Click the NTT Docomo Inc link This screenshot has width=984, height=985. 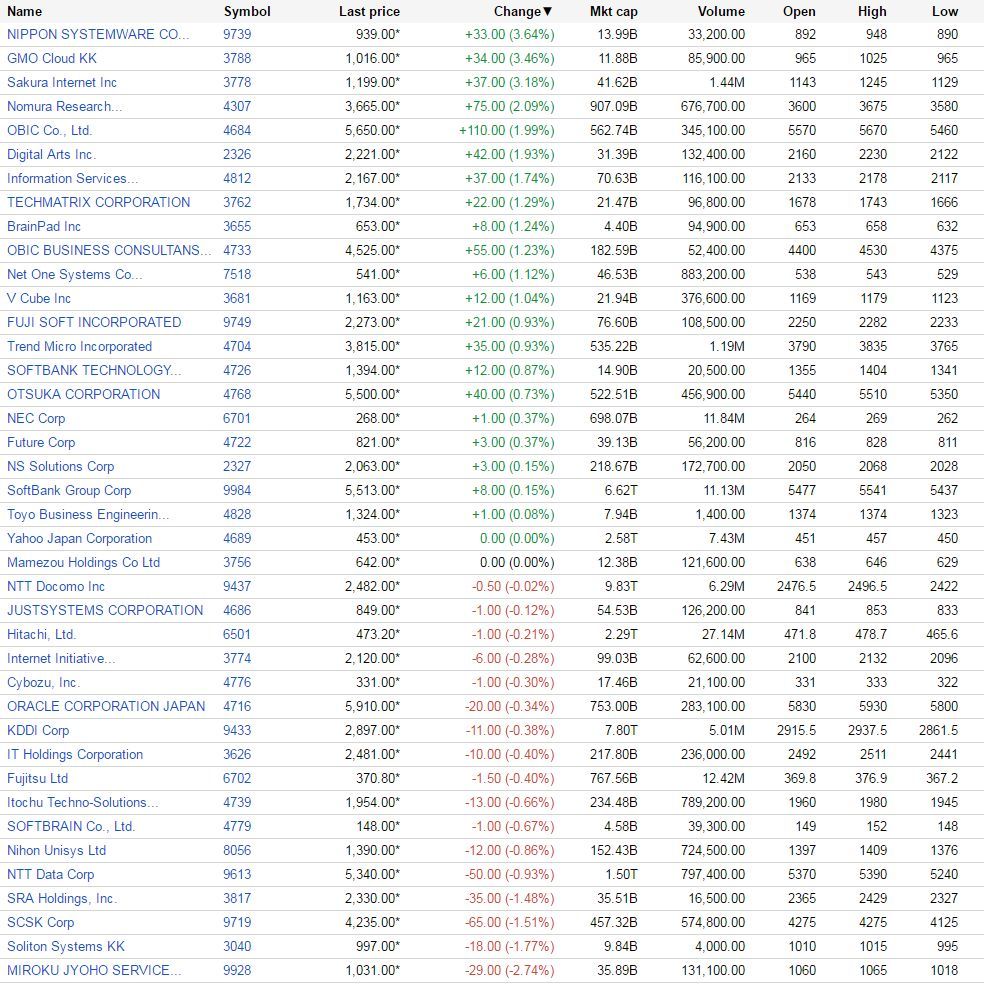[56, 586]
